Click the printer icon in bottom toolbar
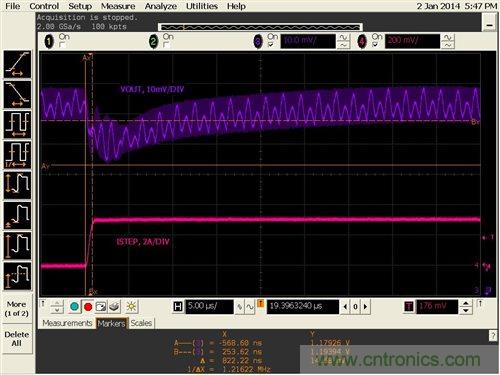The image size is (500, 375). tap(114, 306)
